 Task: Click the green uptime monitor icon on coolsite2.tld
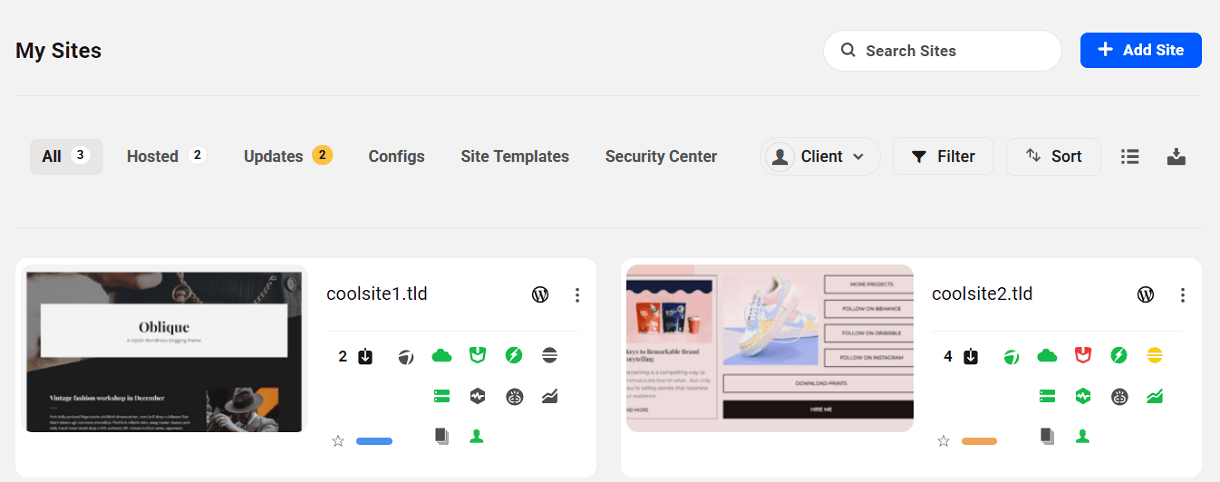click(x=1083, y=396)
